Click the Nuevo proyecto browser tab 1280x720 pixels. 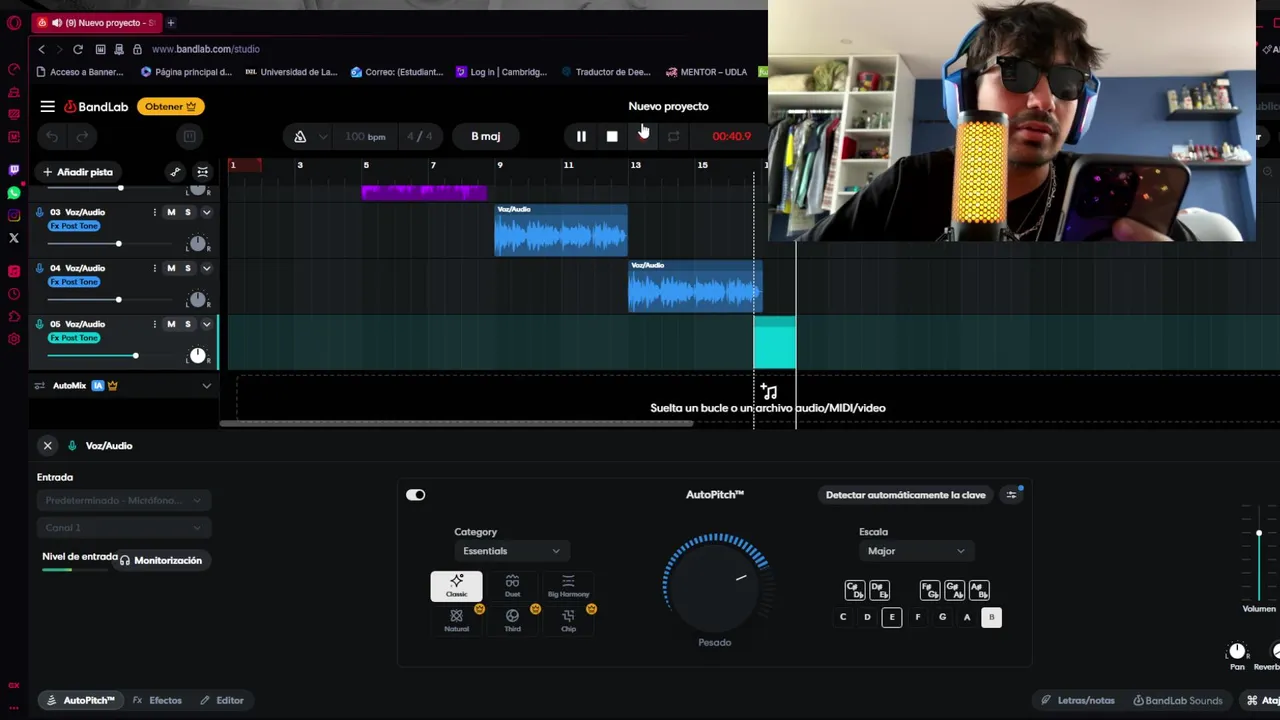click(x=98, y=22)
